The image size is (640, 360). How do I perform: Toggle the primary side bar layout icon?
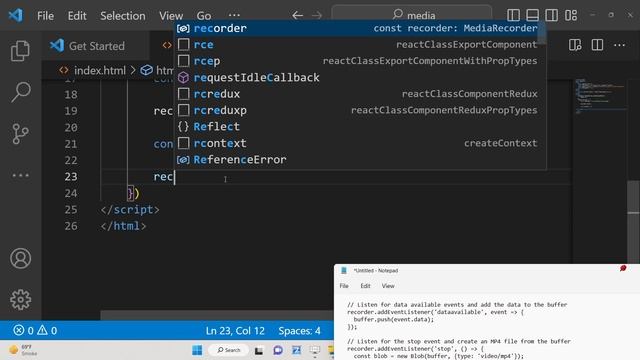tap(513, 15)
